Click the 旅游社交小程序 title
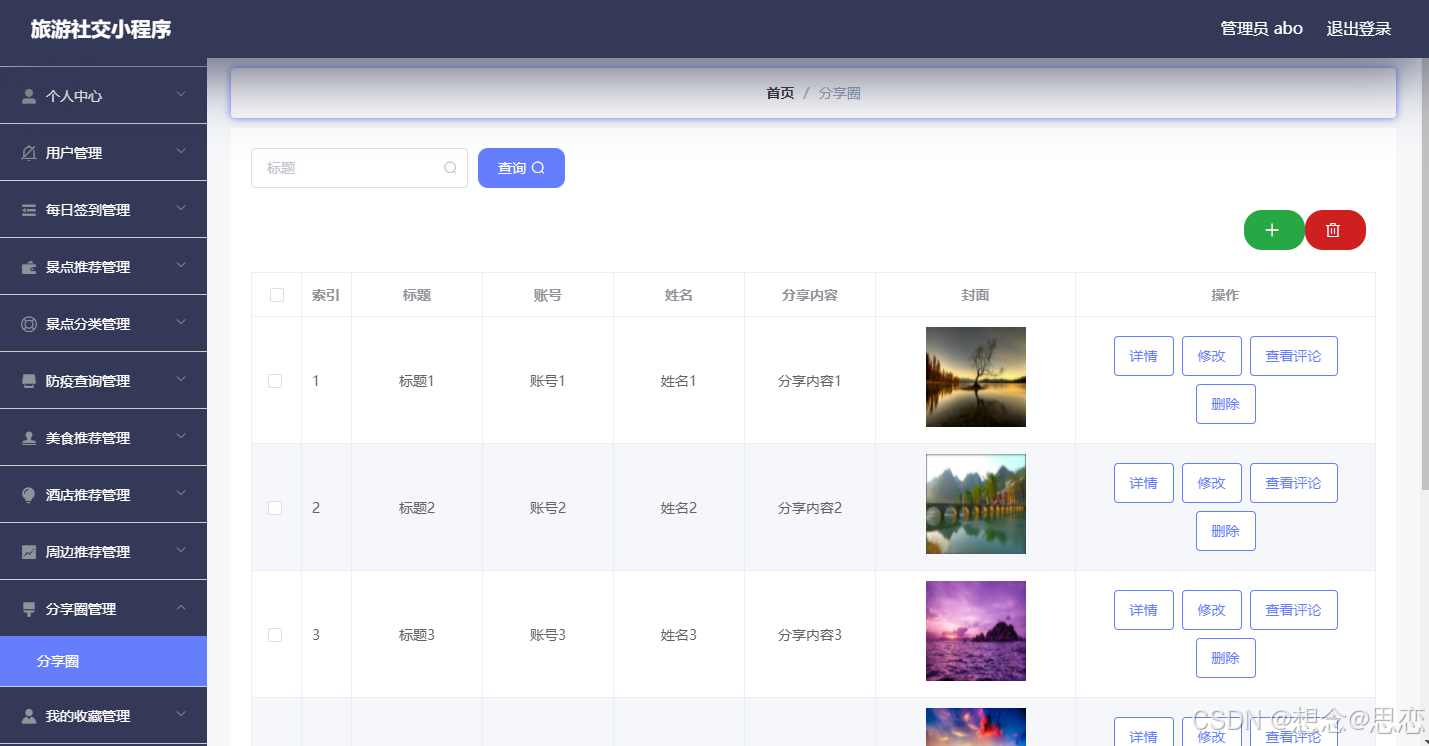 pyautogui.click(x=101, y=29)
